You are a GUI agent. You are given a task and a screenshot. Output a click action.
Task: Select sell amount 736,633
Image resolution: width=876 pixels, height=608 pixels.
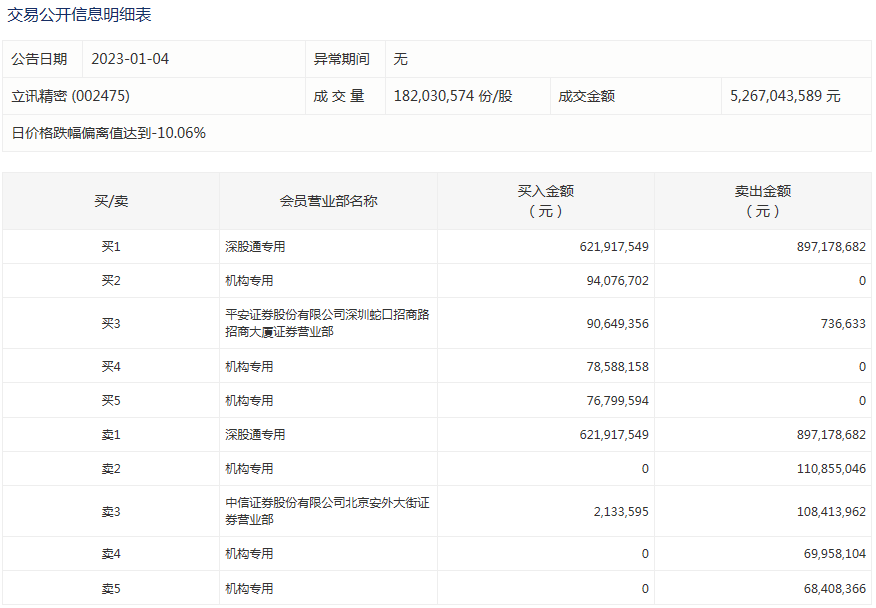843,324
